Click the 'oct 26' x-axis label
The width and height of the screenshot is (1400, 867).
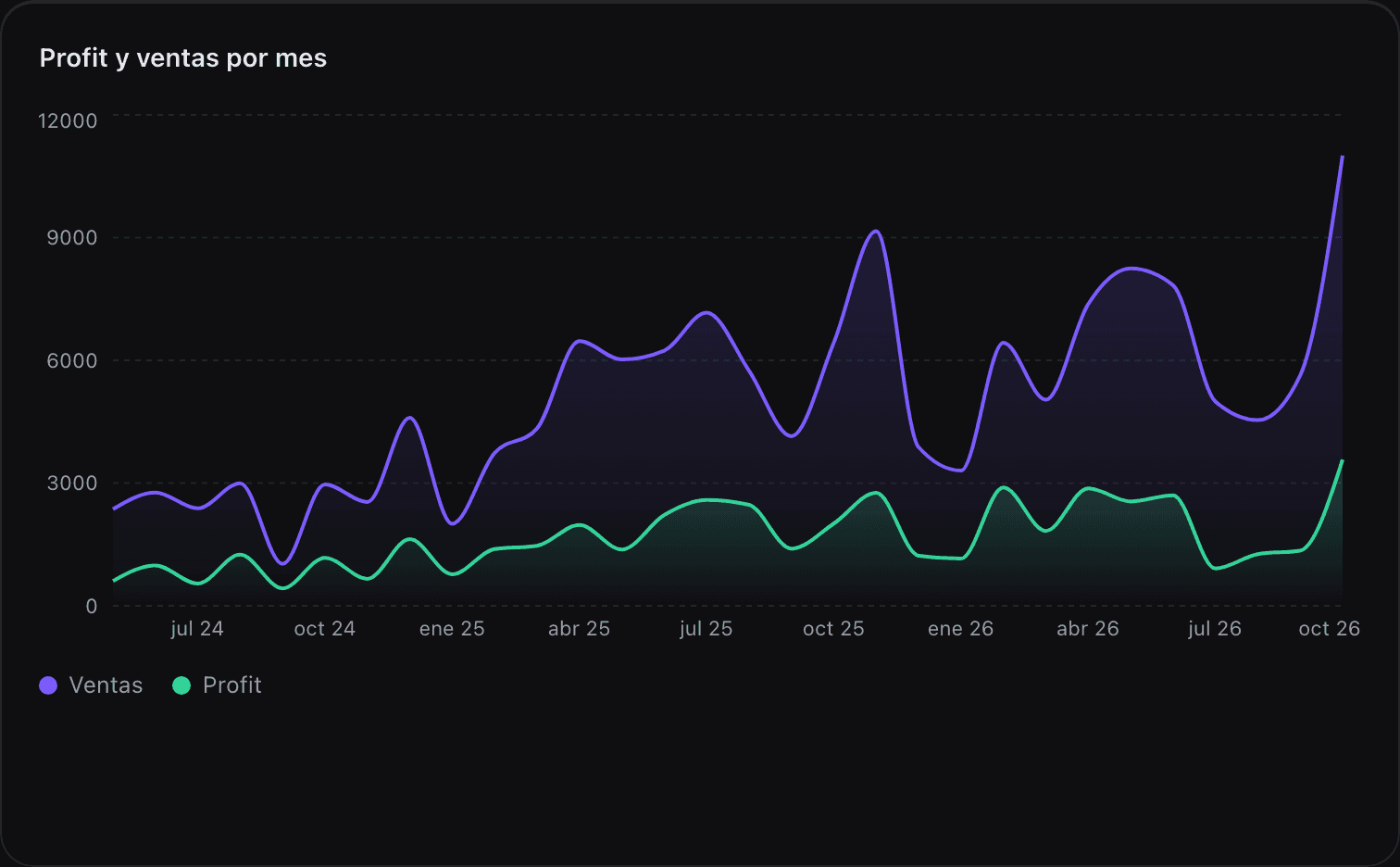click(1330, 629)
